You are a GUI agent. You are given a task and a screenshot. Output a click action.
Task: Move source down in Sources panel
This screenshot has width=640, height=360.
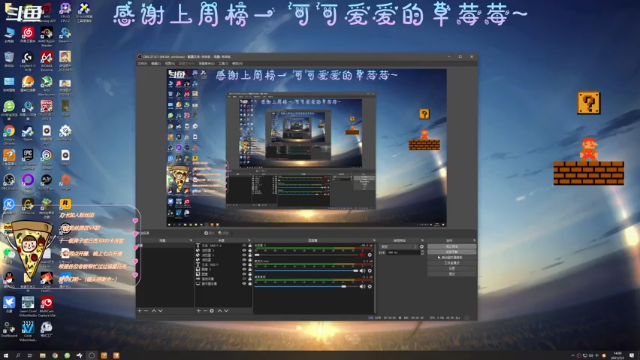226,311
